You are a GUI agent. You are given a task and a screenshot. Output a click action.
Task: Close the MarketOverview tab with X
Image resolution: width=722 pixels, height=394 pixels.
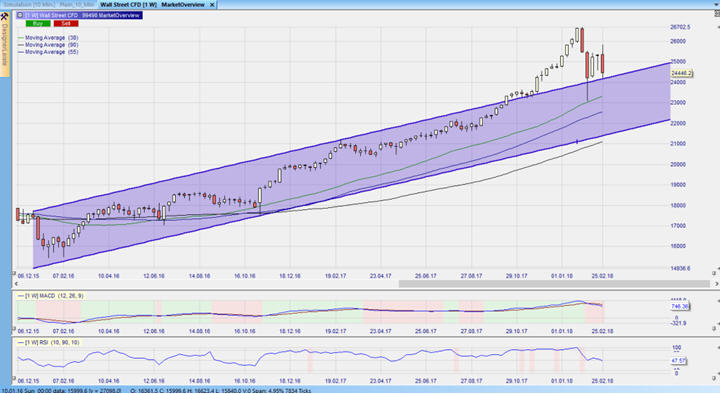click(x=212, y=5)
